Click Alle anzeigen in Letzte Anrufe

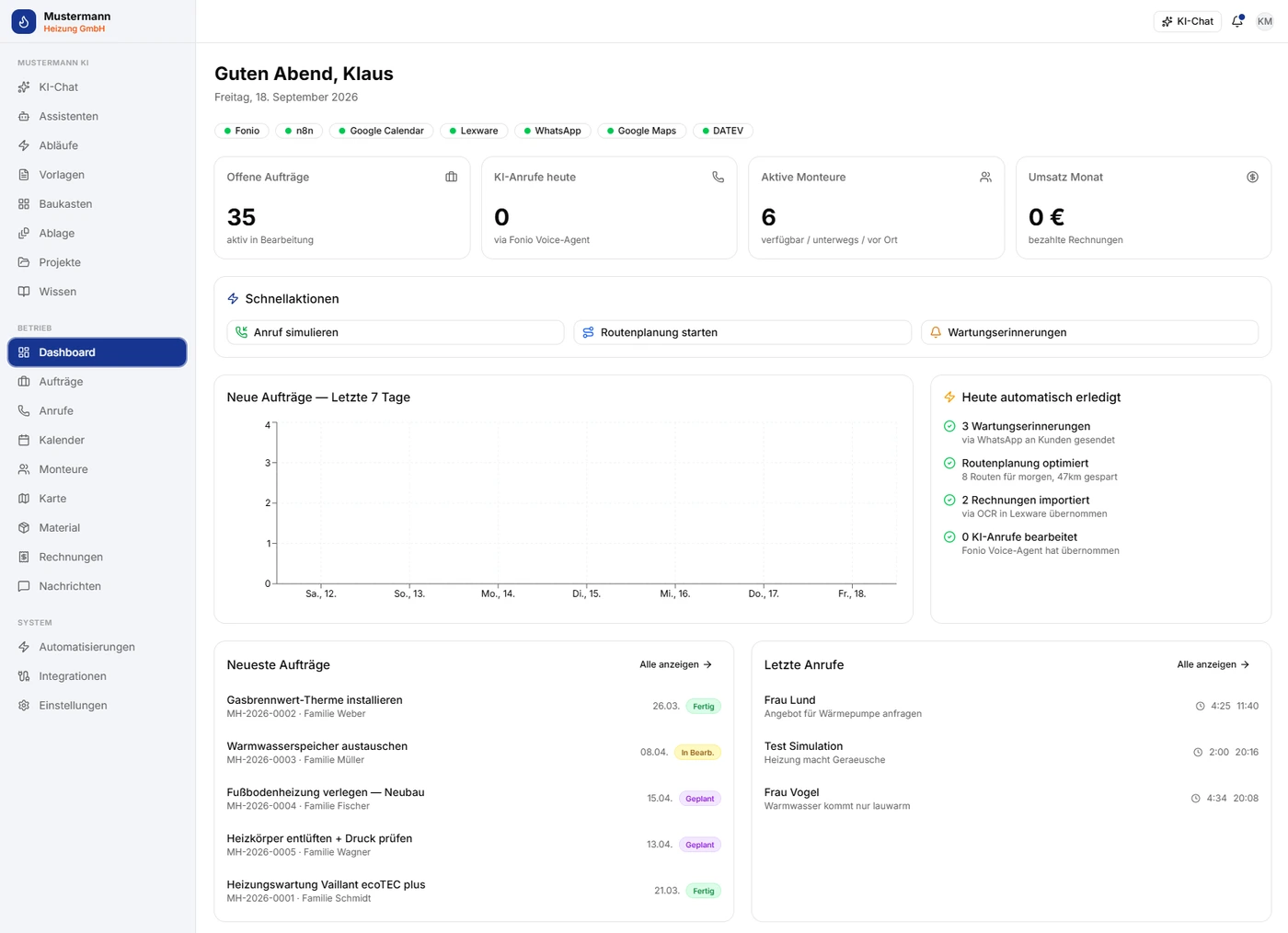[1213, 664]
